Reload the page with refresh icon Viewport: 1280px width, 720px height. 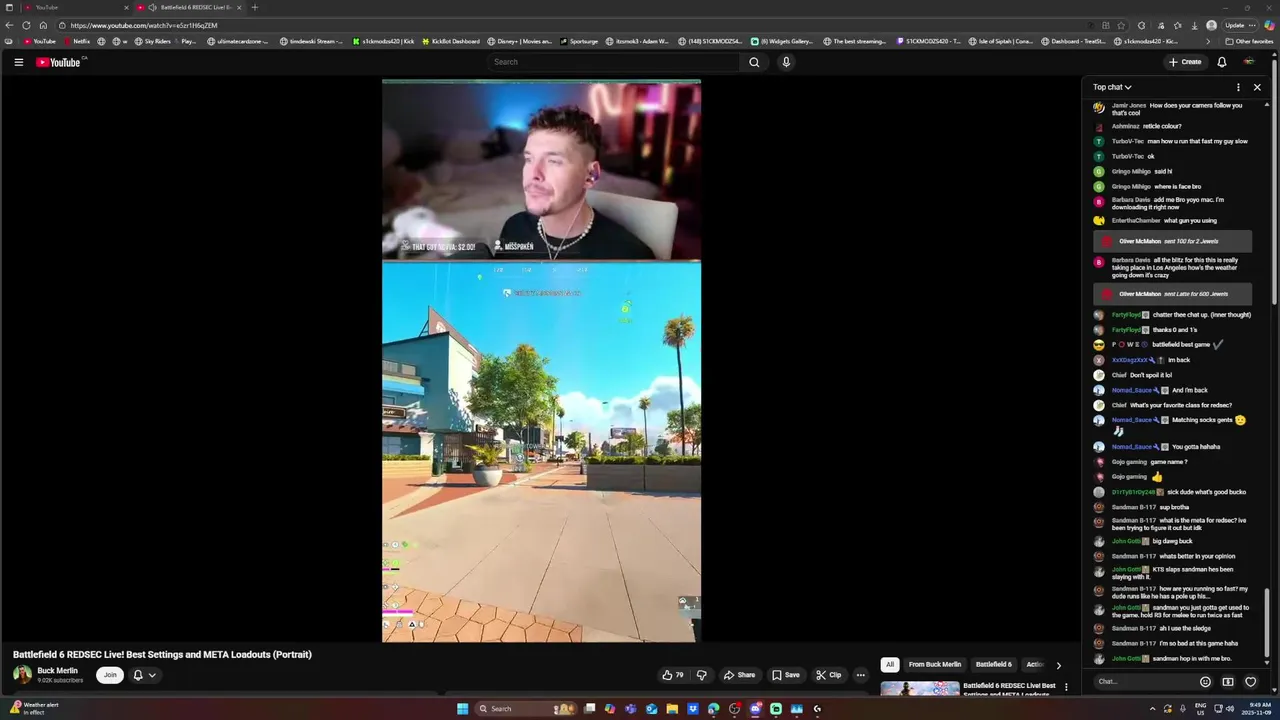click(x=26, y=25)
